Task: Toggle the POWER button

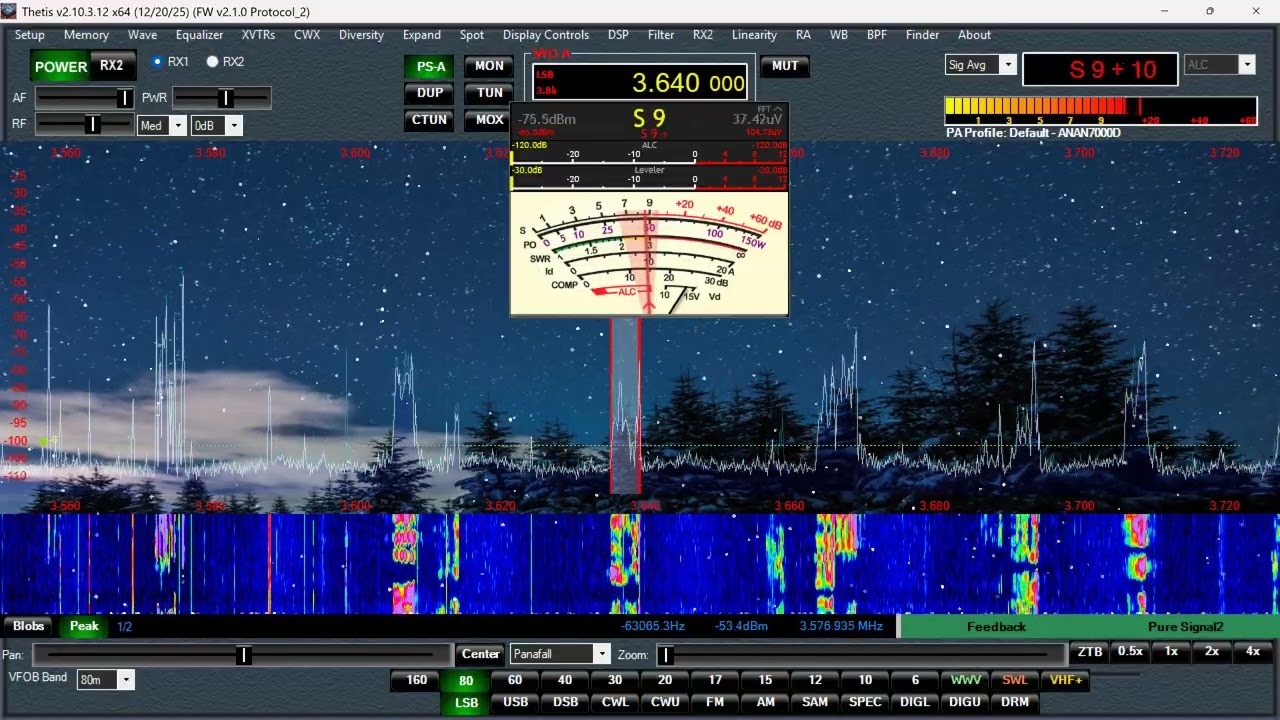Action: (x=61, y=66)
